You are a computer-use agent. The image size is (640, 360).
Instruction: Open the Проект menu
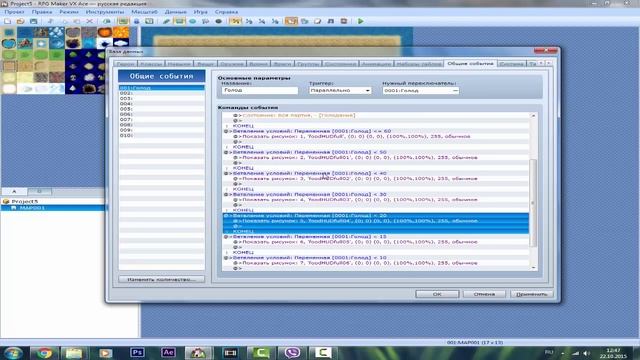tap(14, 12)
